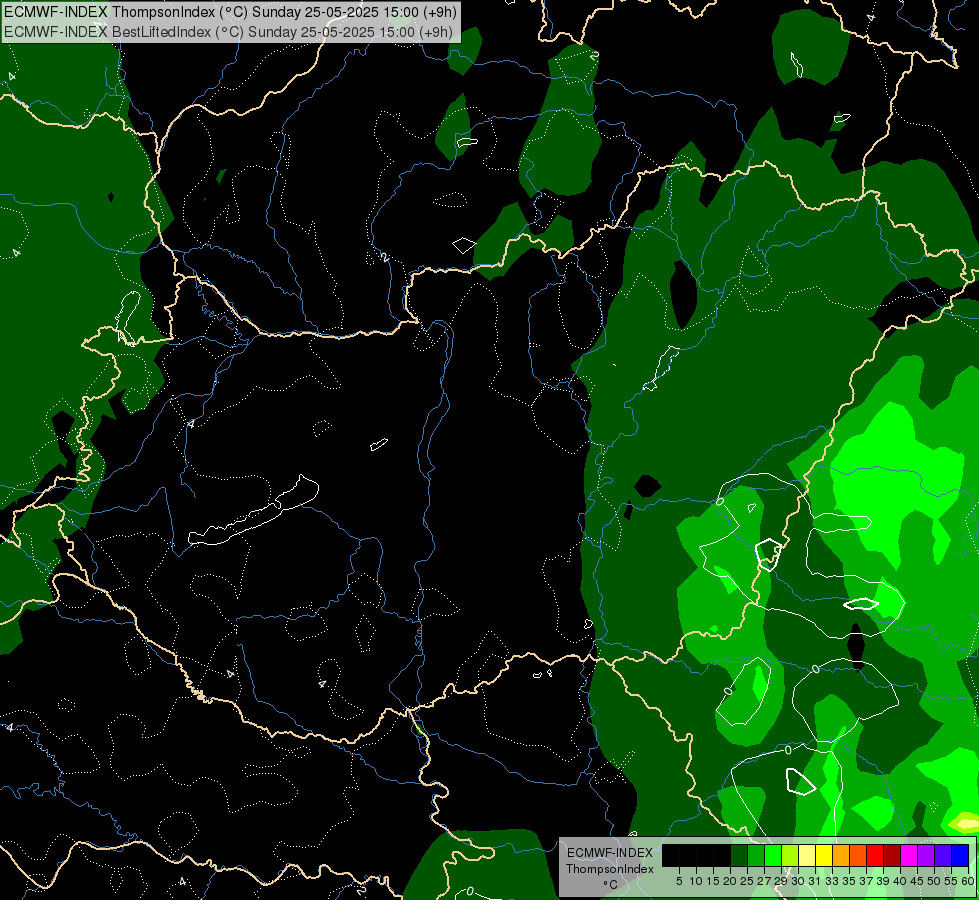979x900 pixels.
Task: Click the yellow 31–33 legend swatch
Action: (824, 855)
